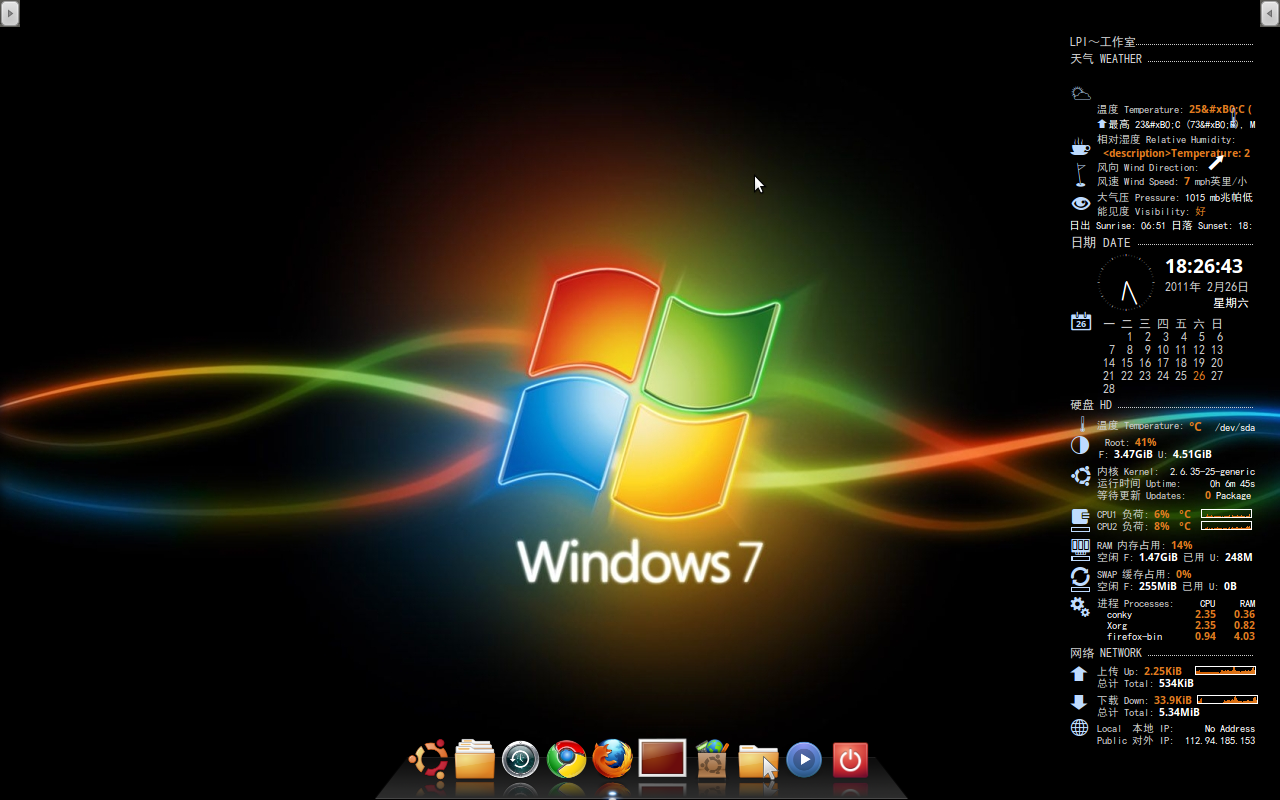Screen dimensions: 1280x800
Task: Click the Xorg process row
Action: [1180, 626]
